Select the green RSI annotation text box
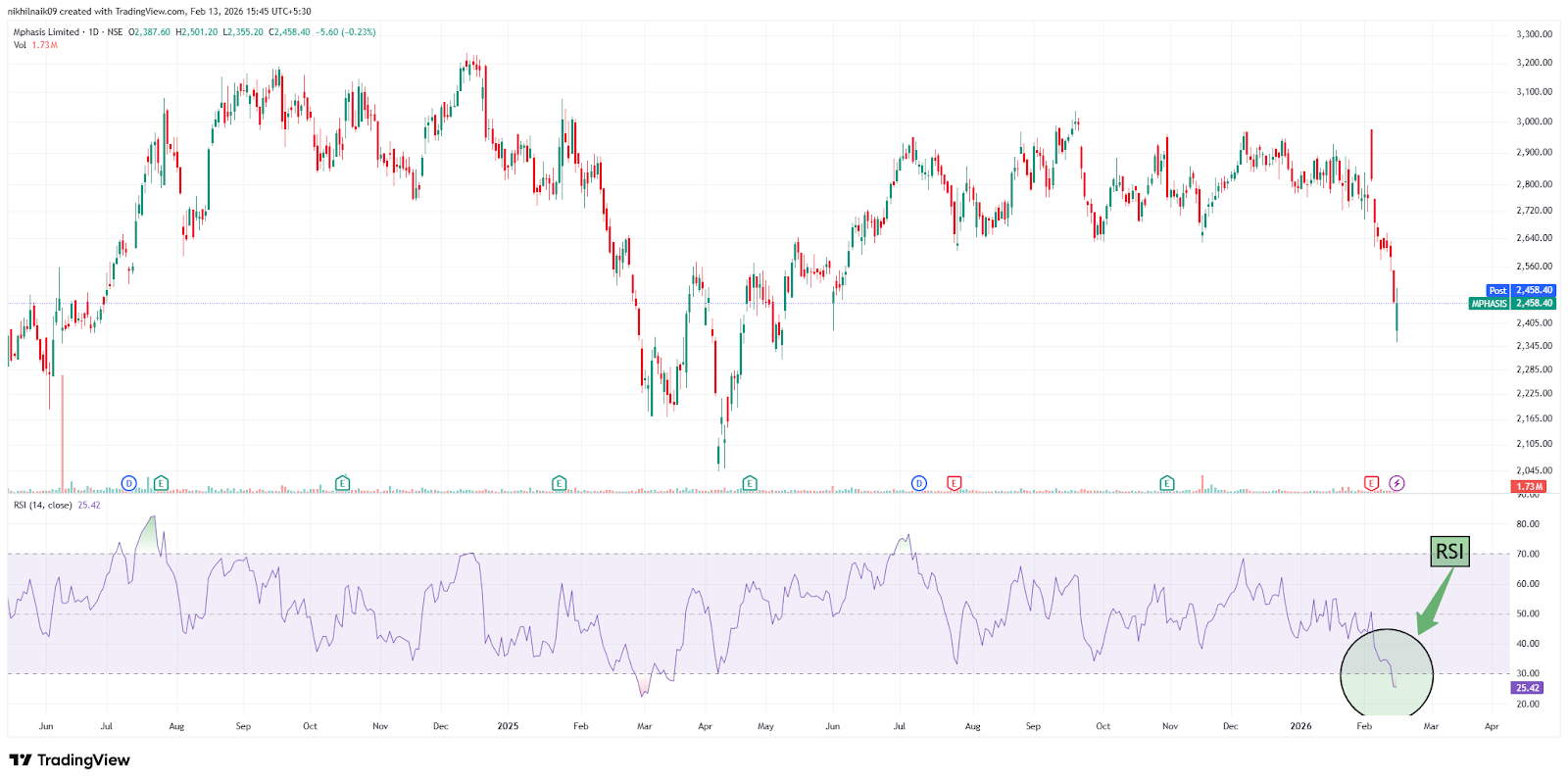This screenshot has width=1568, height=783. pos(1449,552)
